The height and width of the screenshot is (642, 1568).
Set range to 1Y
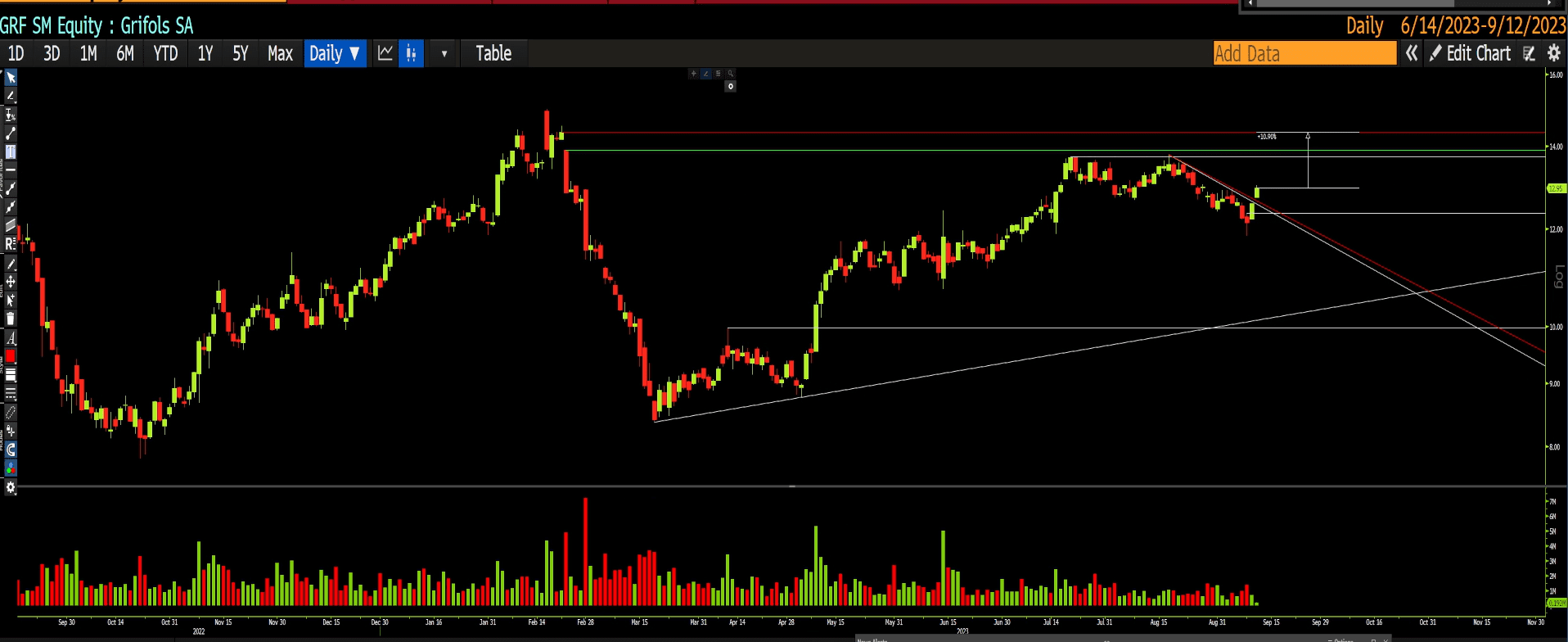[x=205, y=54]
